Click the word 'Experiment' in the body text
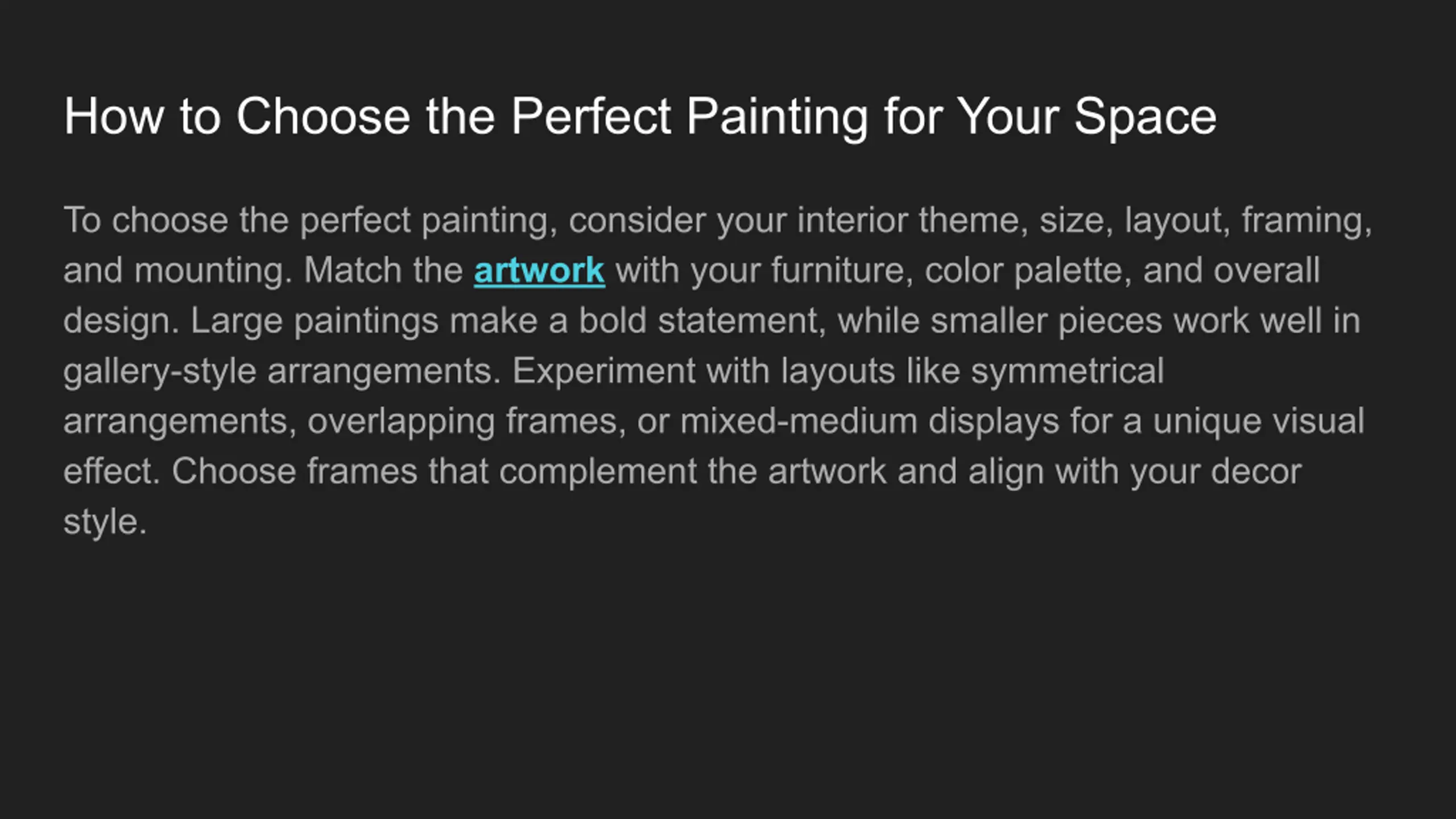 click(603, 371)
